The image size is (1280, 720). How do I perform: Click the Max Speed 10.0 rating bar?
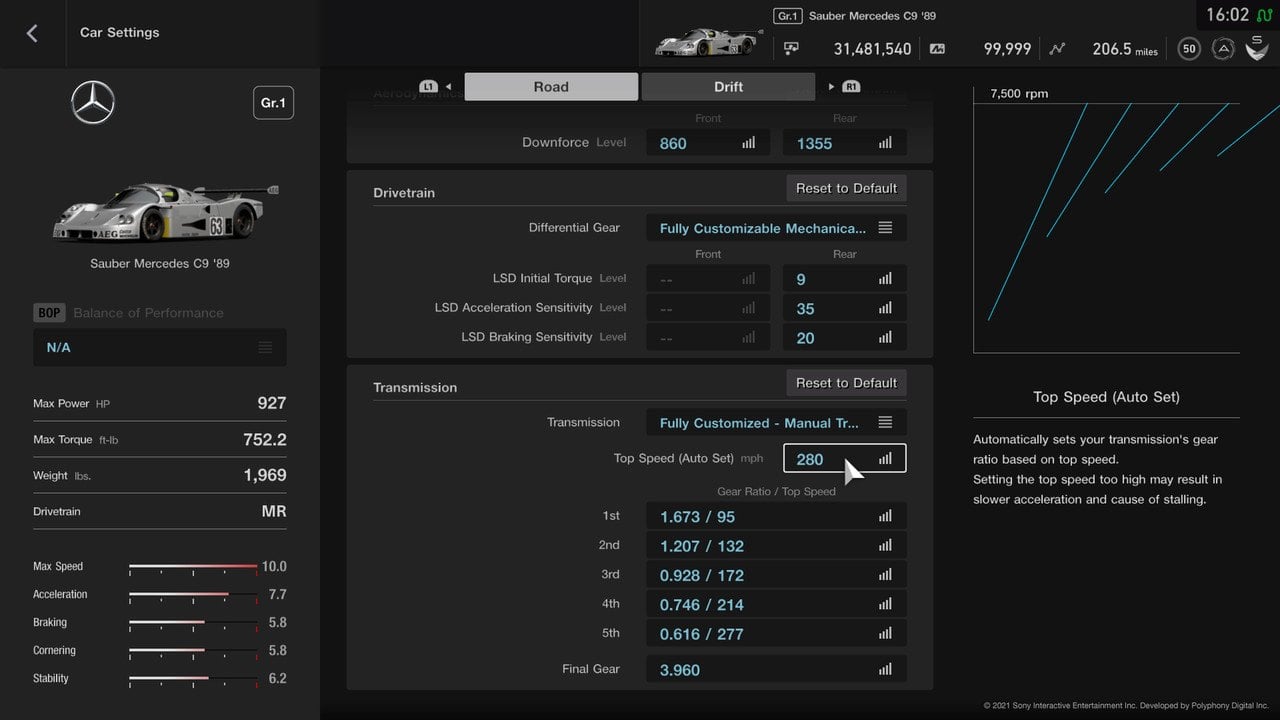pyautogui.click(x=193, y=567)
